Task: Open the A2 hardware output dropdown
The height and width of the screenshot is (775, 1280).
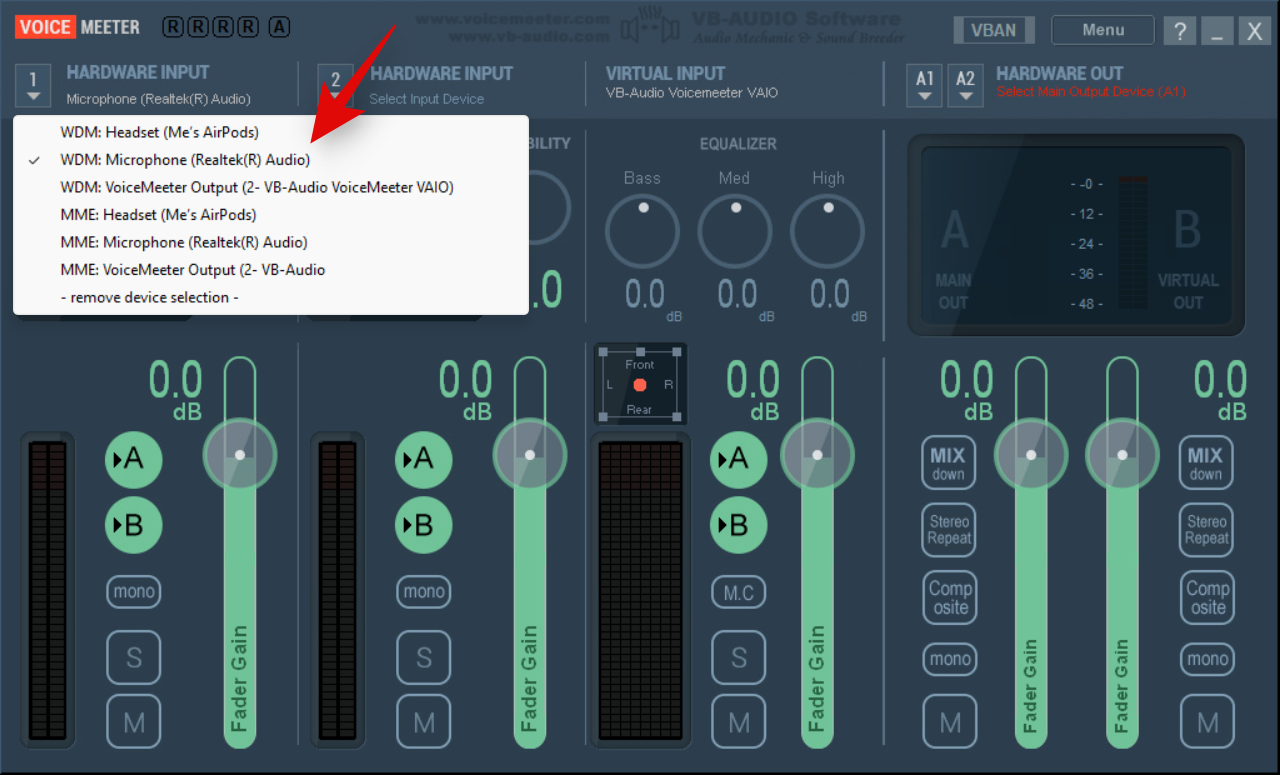Action: pyautogui.click(x=965, y=84)
